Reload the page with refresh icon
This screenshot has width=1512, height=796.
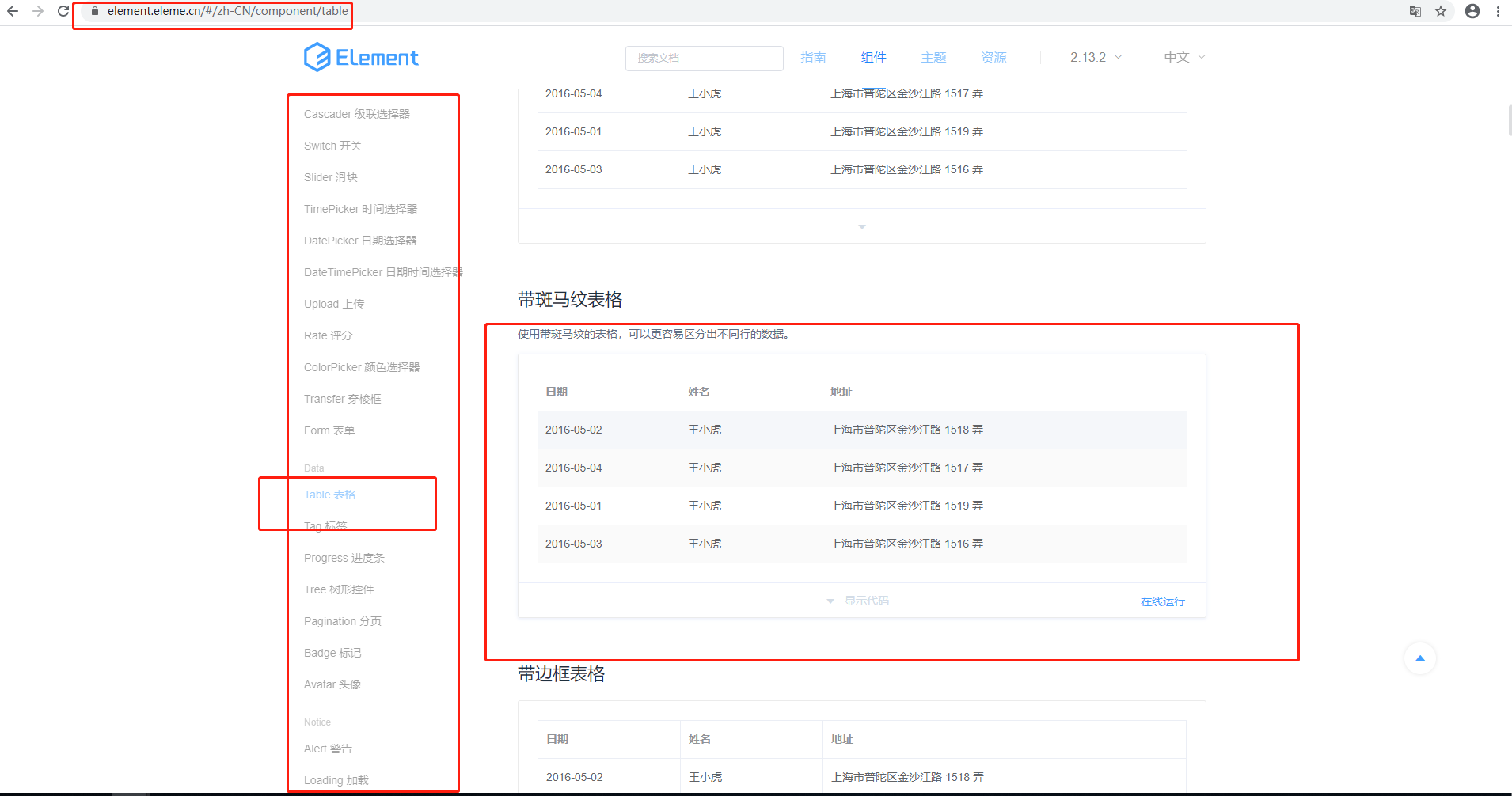63,11
